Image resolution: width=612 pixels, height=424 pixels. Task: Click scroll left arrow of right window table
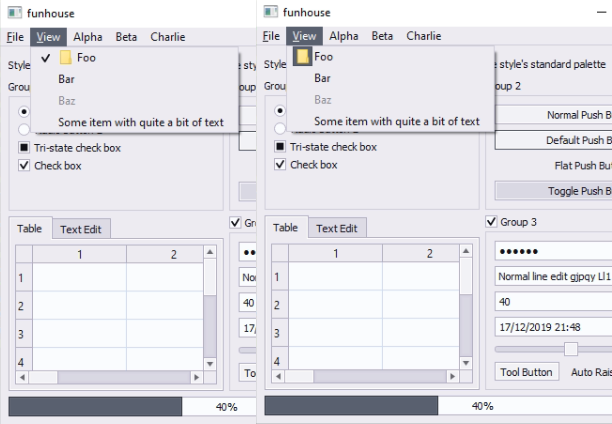click(278, 376)
